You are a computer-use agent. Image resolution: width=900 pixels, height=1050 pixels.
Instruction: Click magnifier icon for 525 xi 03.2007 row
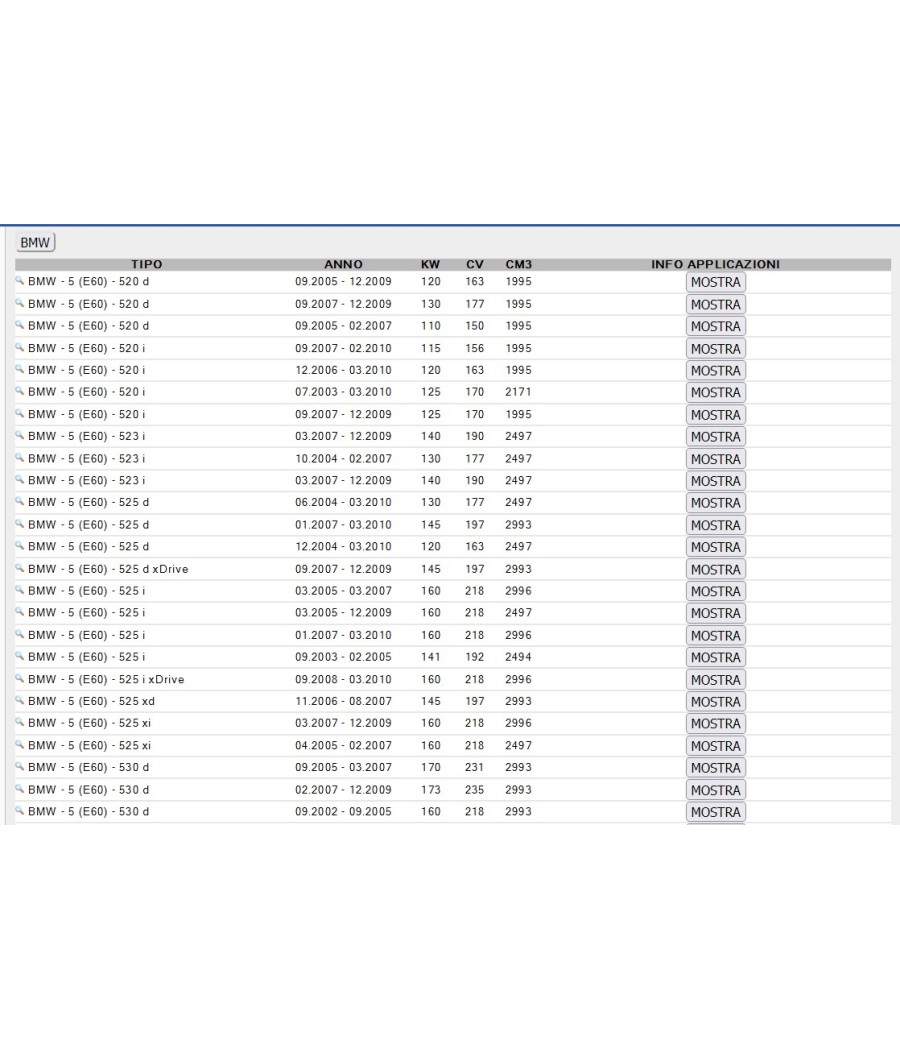20,723
